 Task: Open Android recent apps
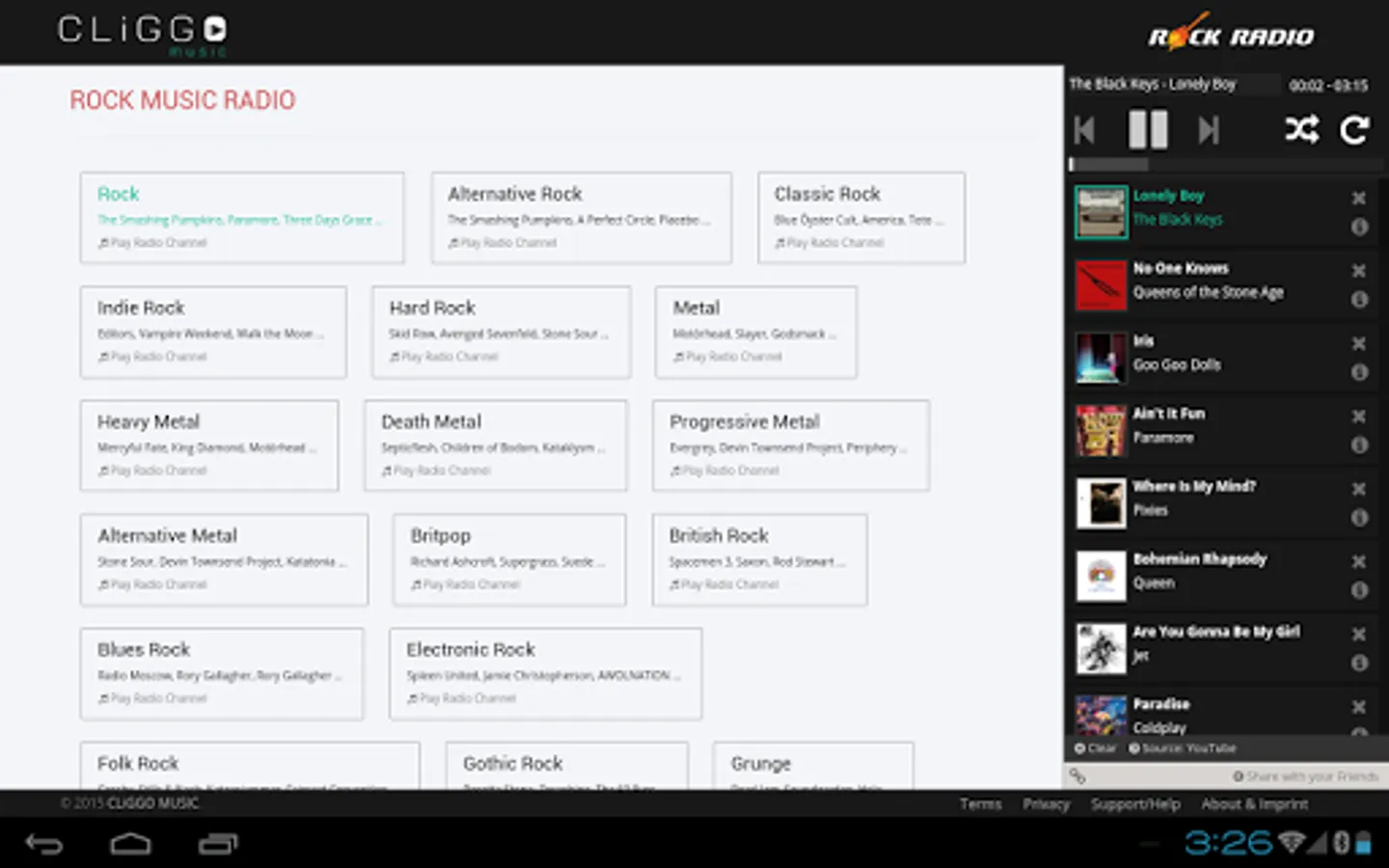click(x=217, y=845)
